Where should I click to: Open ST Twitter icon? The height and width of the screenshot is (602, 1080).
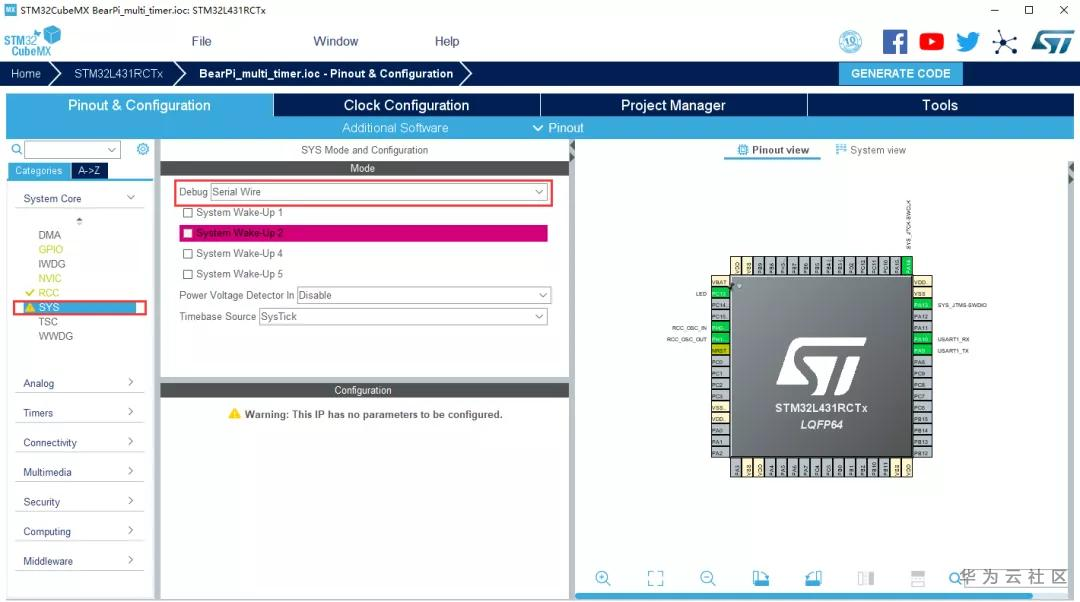pos(968,42)
